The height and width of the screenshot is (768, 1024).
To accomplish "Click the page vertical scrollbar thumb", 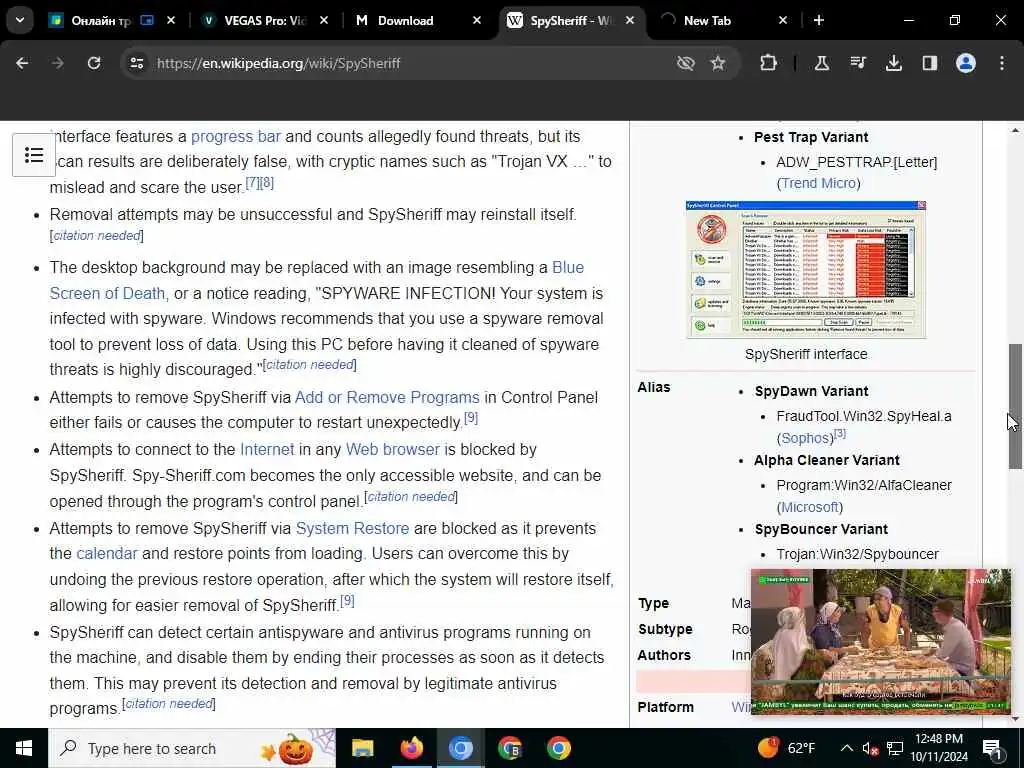I will pyautogui.click(x=1015, y=406).
